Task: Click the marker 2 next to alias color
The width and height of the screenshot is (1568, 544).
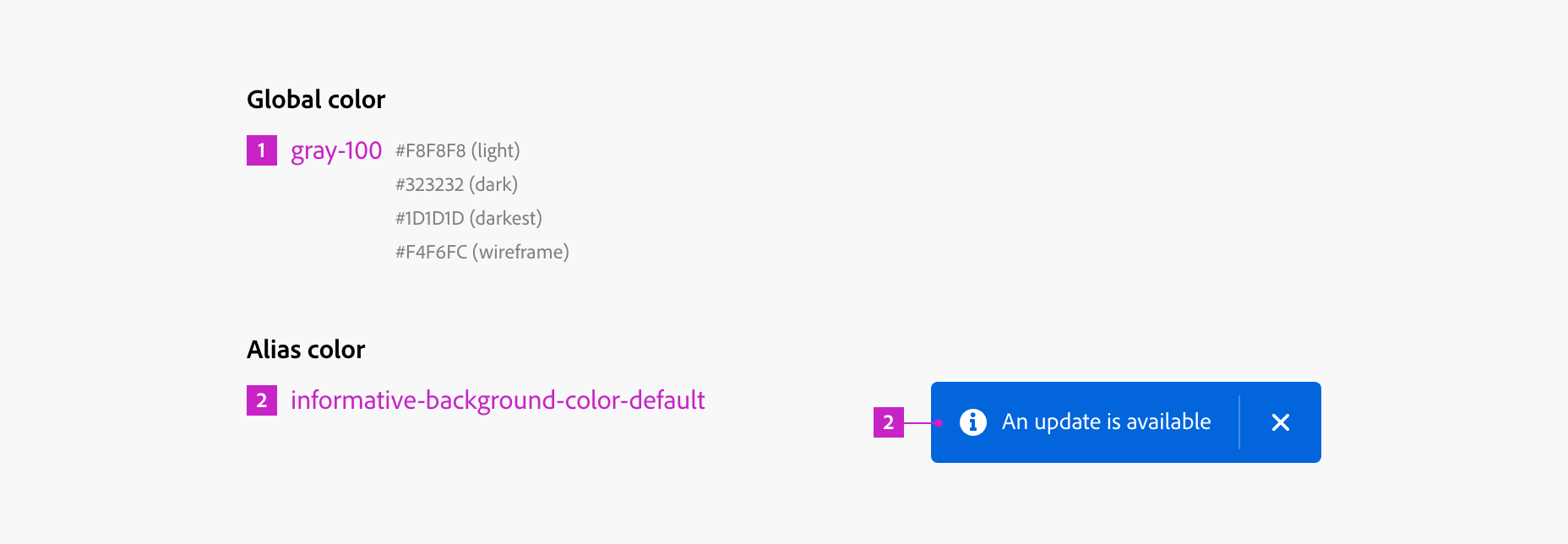Action: 261,401
